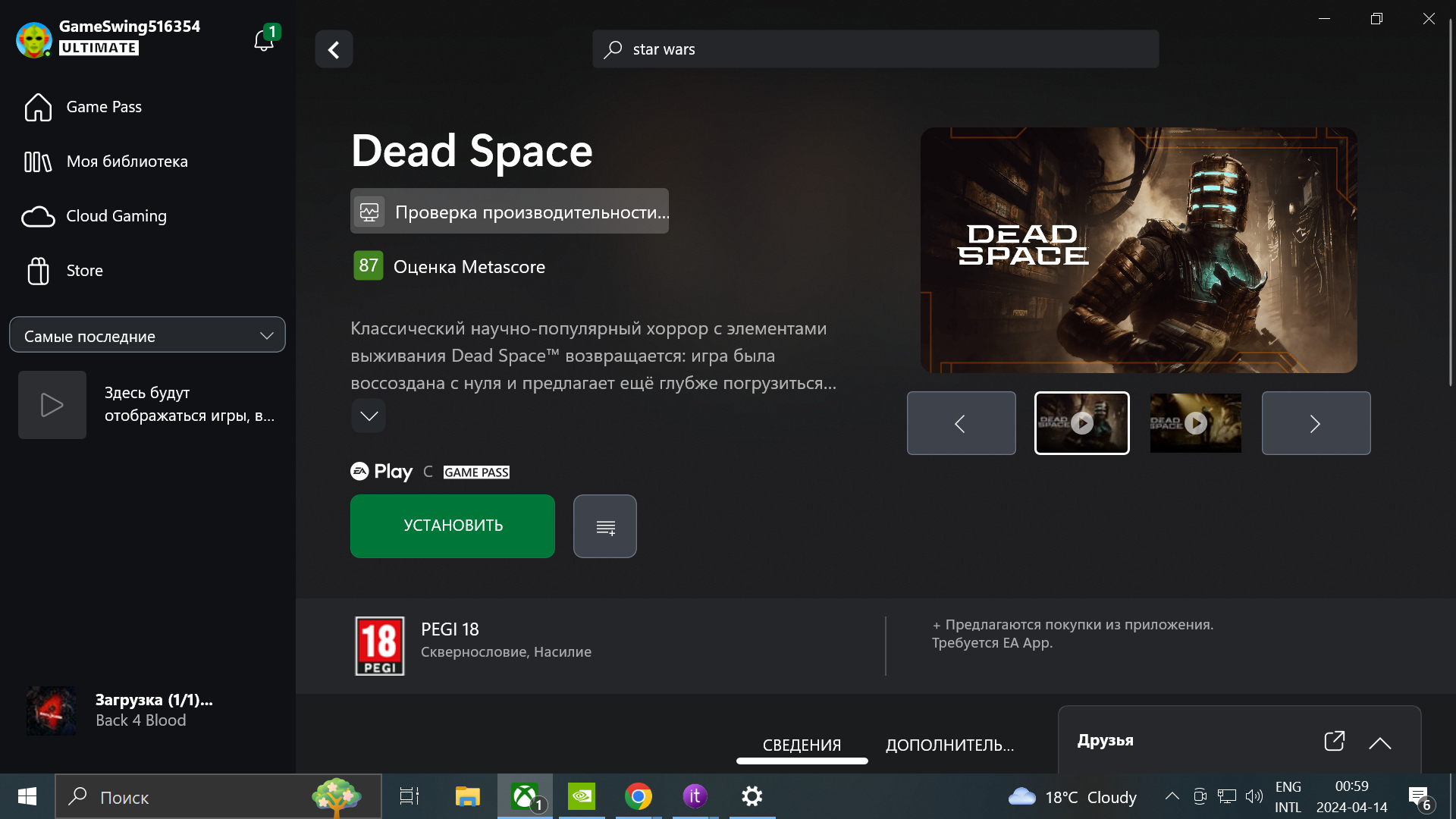This screenshot has height=819, width=1456.
Task: Switch to the СВЕДЕНИЯ tab
Action: (x=802, y=745)
